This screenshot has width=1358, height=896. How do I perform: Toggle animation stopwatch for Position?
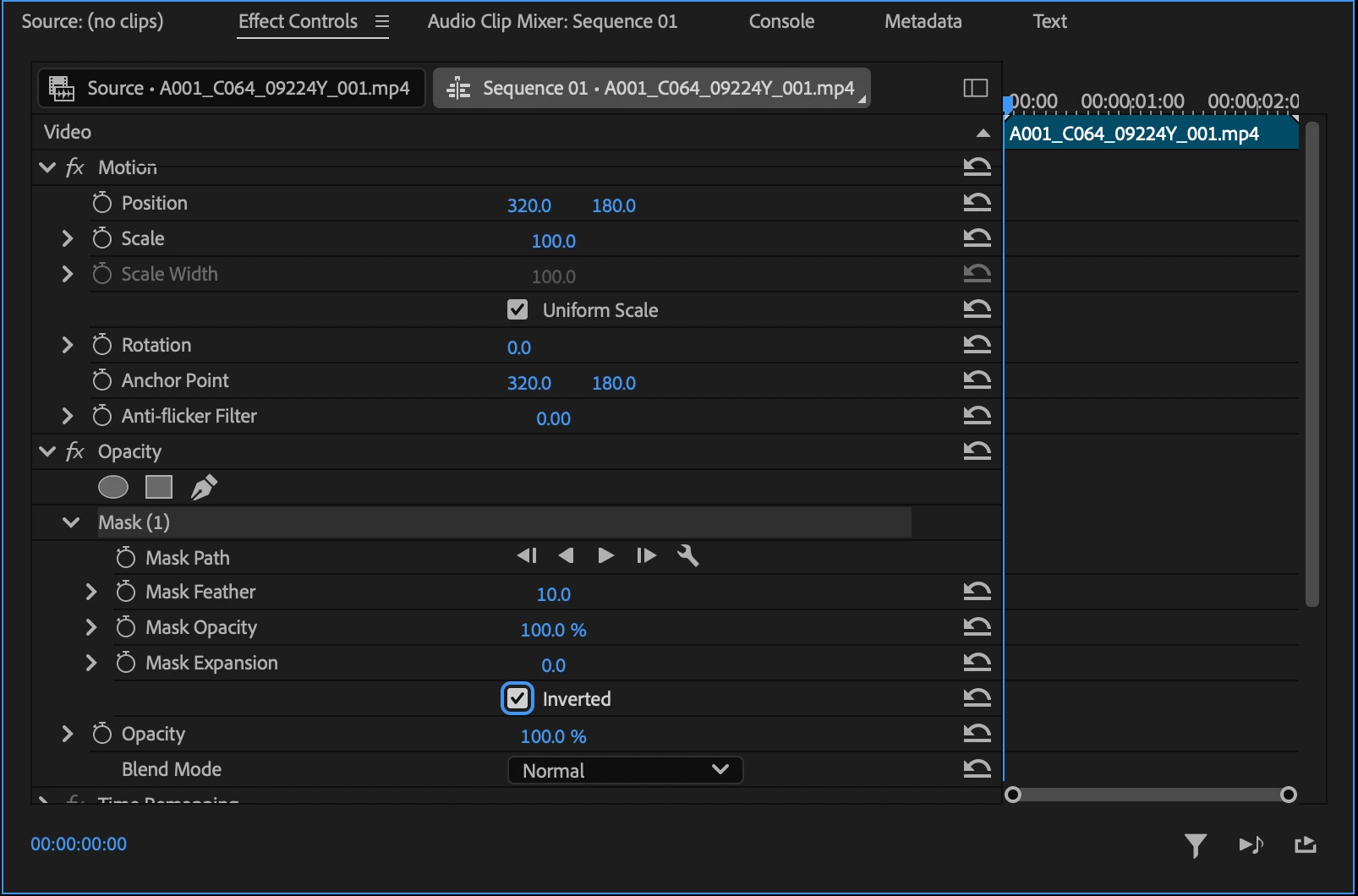tap(101, 203)
